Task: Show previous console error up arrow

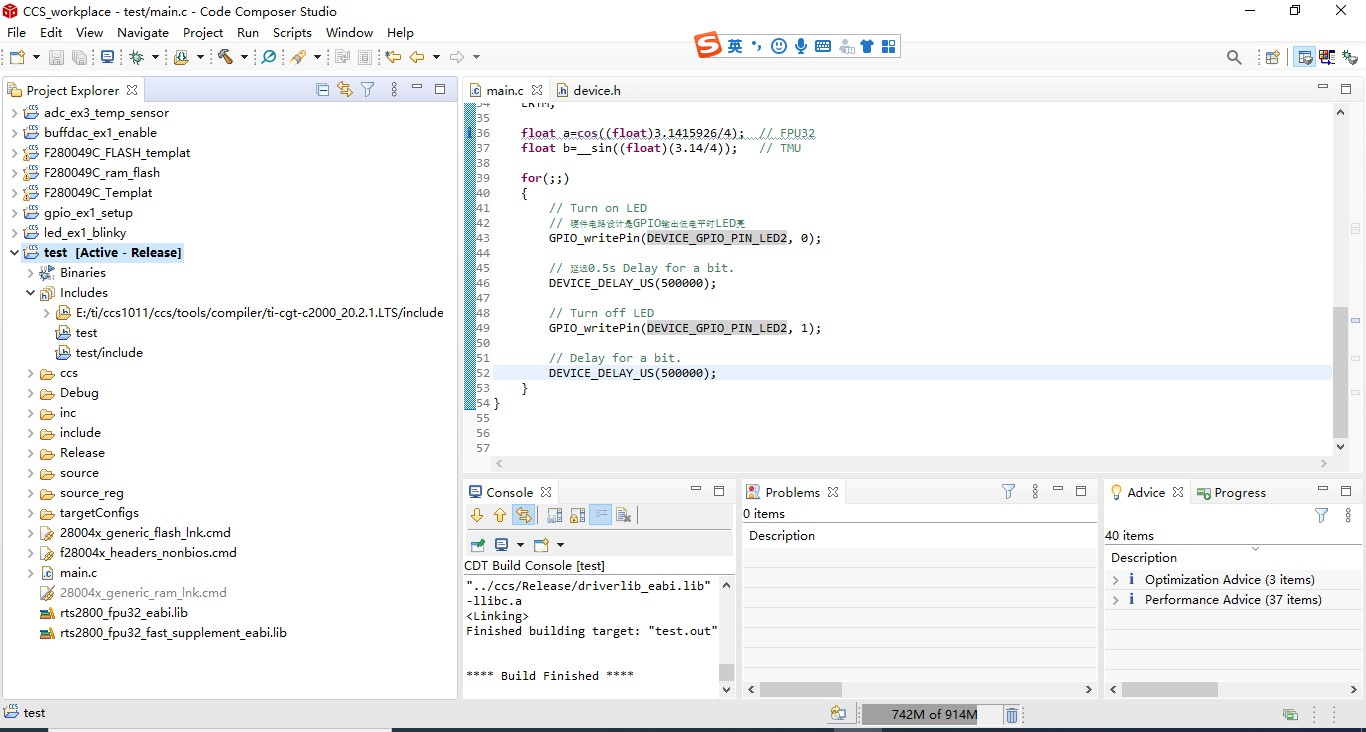Action: pyautogui.click(x=500, y=515)
